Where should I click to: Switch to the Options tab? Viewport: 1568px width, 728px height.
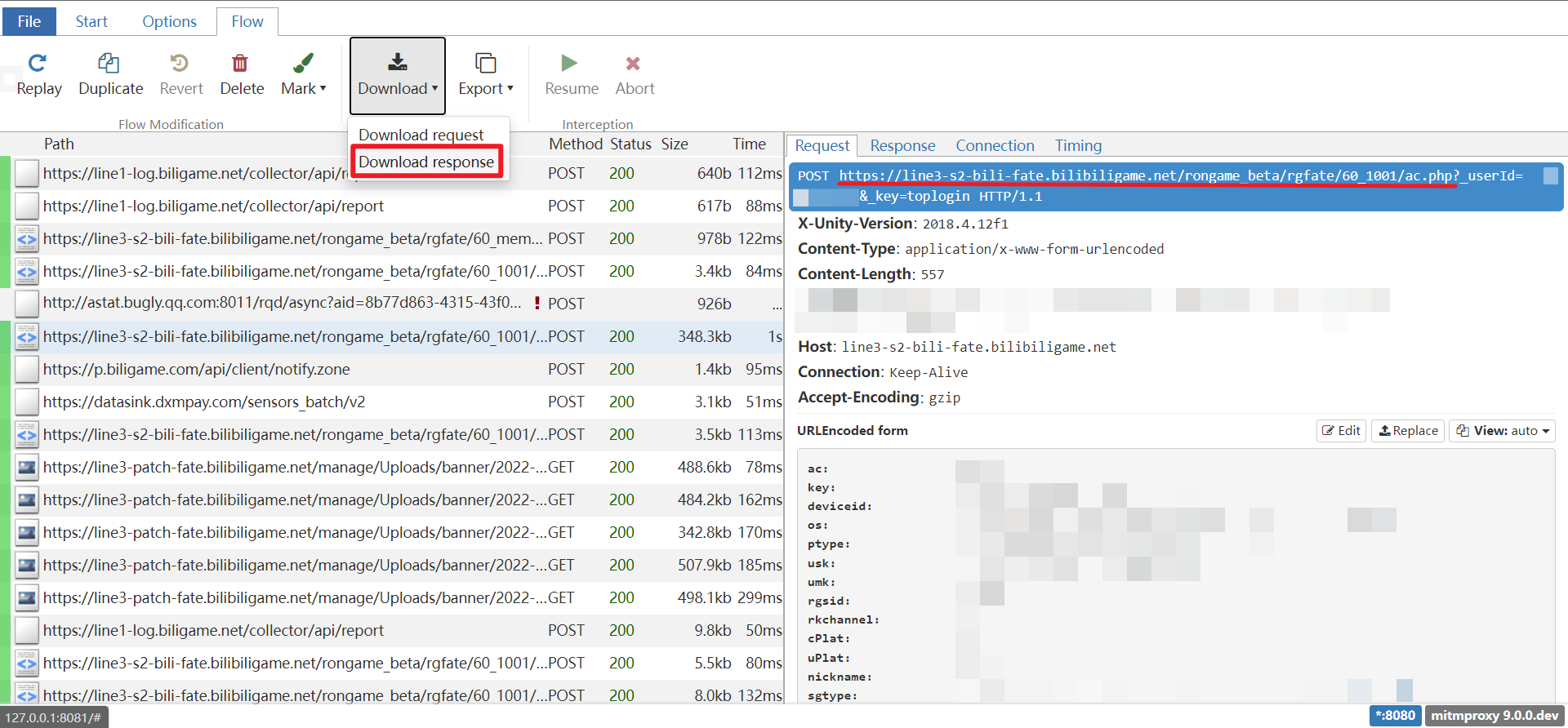coord(169,21)
